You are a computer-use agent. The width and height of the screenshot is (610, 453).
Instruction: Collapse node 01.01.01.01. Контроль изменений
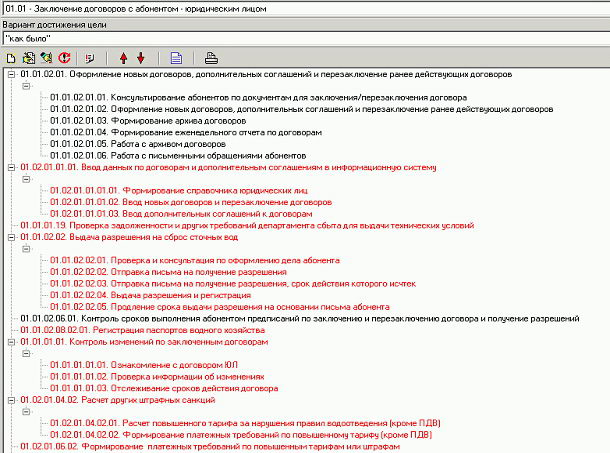click(x=11, y=342)
